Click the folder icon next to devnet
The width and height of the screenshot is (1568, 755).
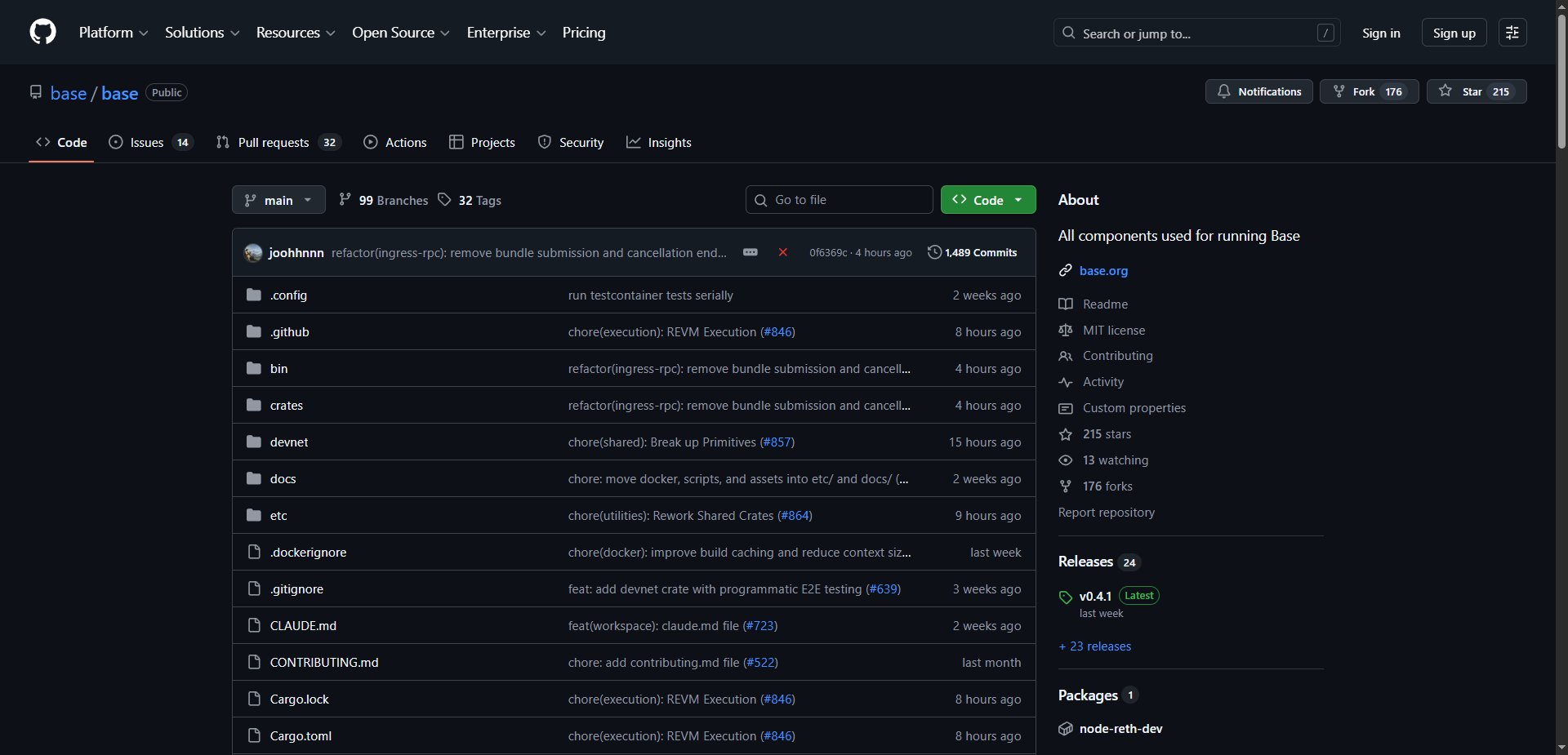pyautogui.click(x=254, y=442)
